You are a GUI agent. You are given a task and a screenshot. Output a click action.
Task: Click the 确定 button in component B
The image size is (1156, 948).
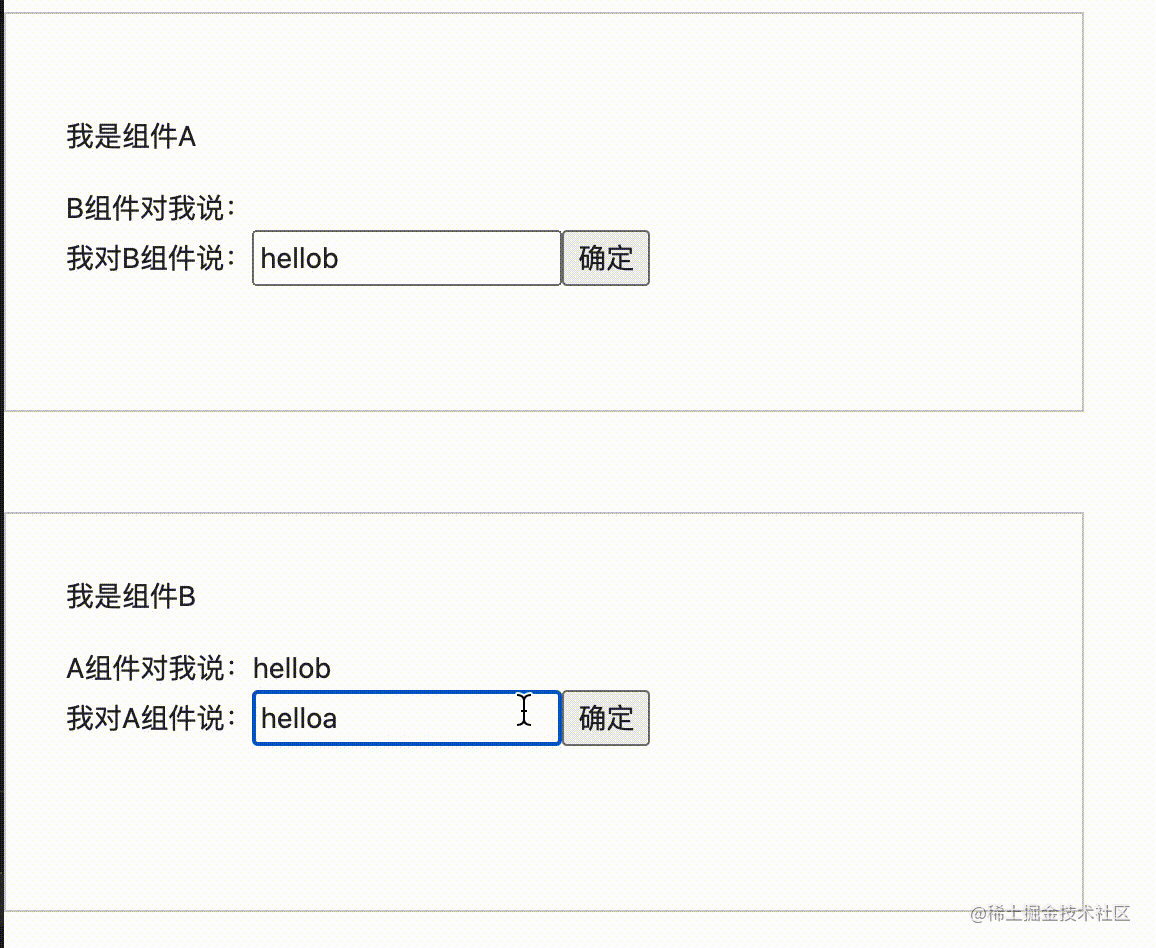606,718
